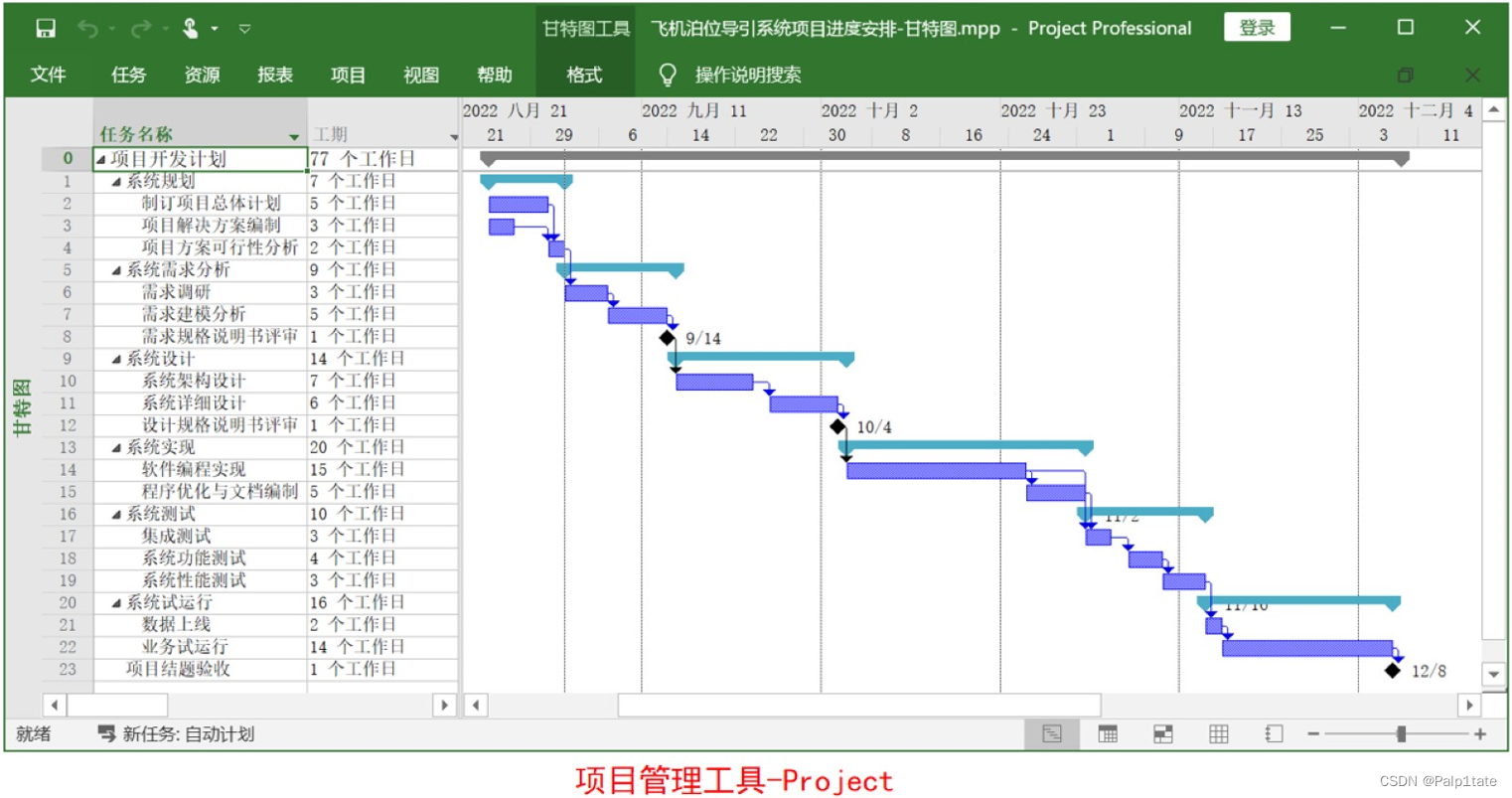Switch to the 帮助 ribbon tab
The height and width of the screenshot is (798, 1512).
pyautogui.click(x=495, y=75)
